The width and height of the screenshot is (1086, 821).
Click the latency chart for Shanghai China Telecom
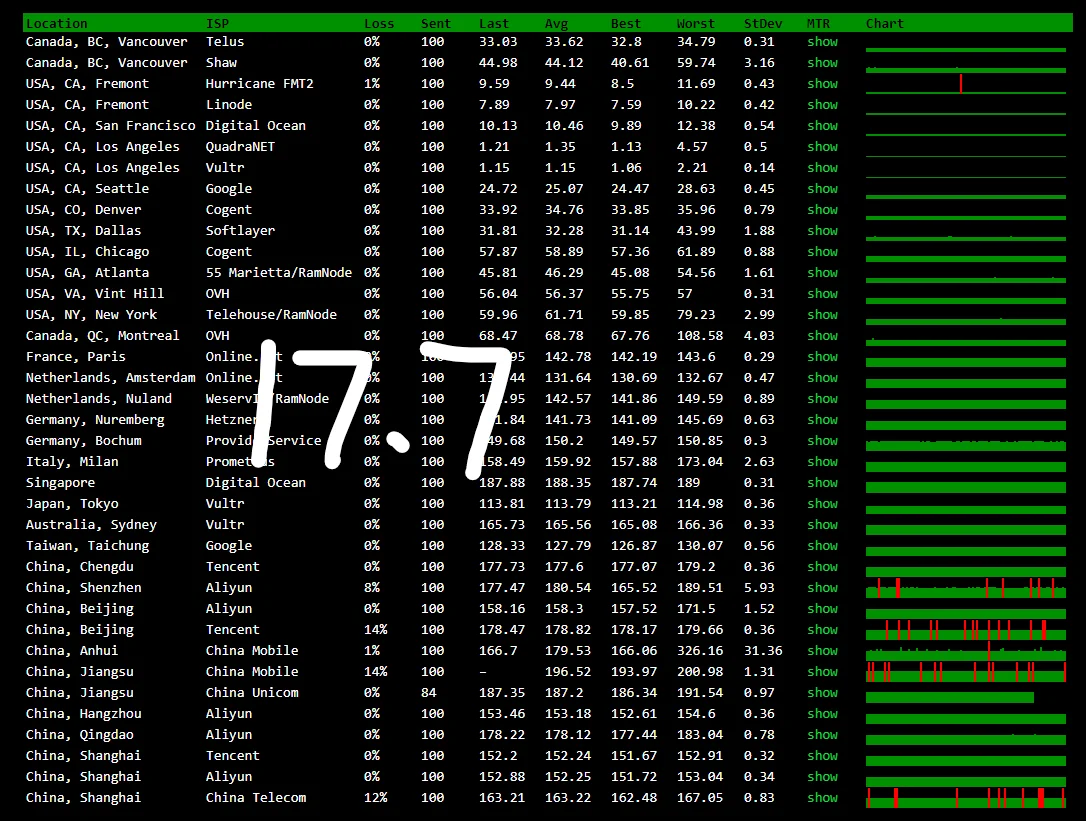coord(965,797)
